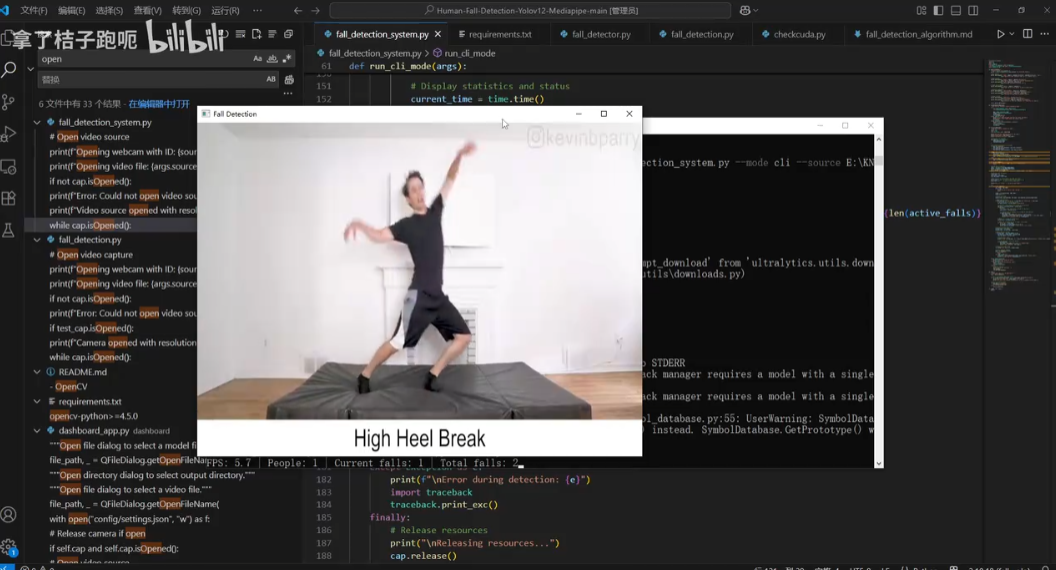
Task: Click the replace 替换 input field
Action: click(x=150, y=80)
